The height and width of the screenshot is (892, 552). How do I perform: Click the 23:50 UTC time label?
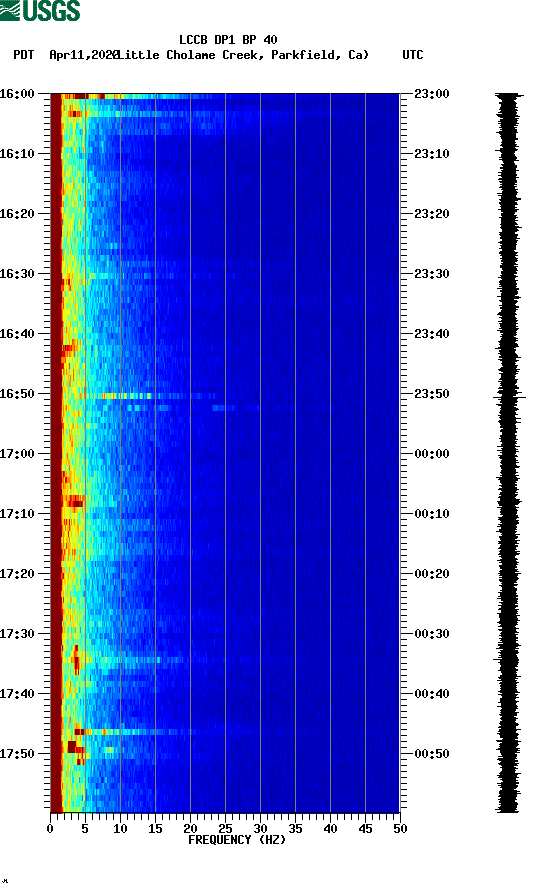click(432, 394)
